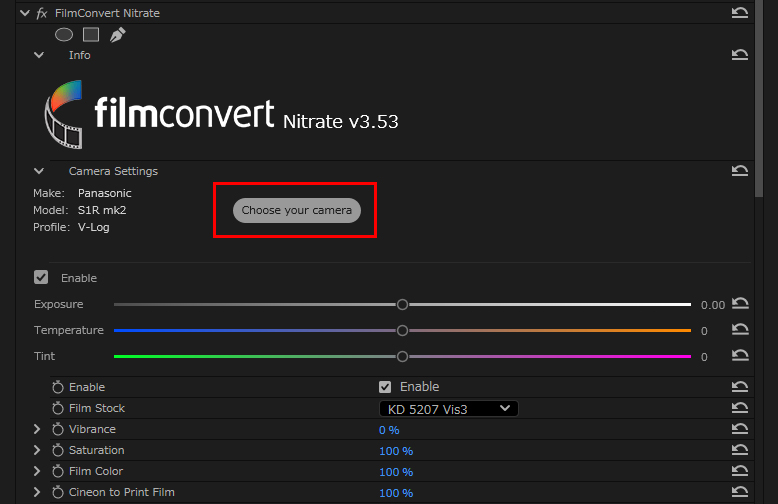Uncheck the Enable checkbox above Exposure
778x504 pixels.
pos(41,277)
